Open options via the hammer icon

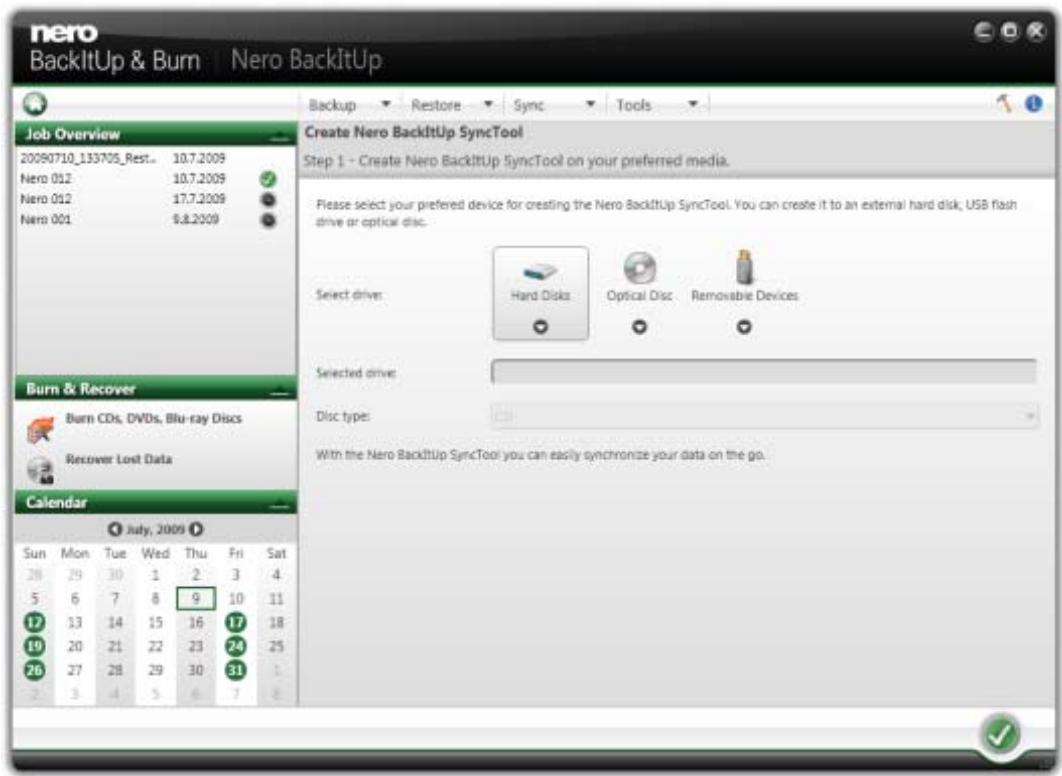point(1004,104)
